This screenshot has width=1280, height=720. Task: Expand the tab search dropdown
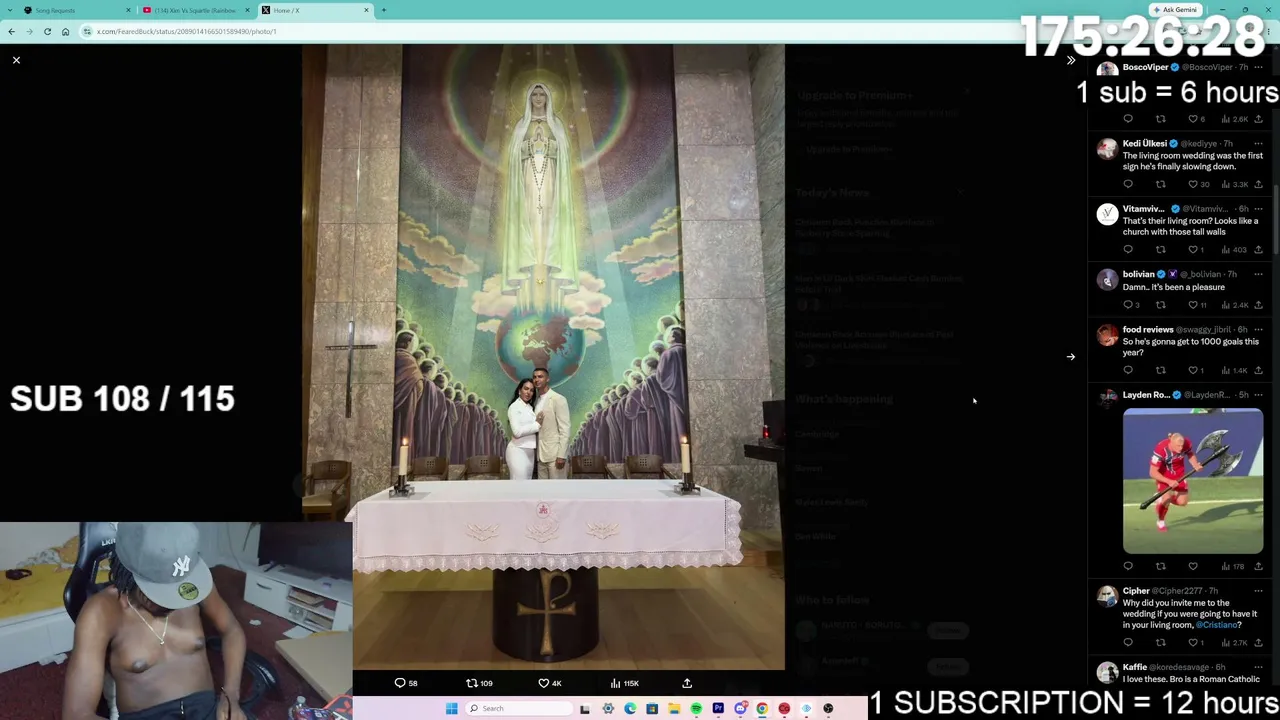(x=11, y=10)
